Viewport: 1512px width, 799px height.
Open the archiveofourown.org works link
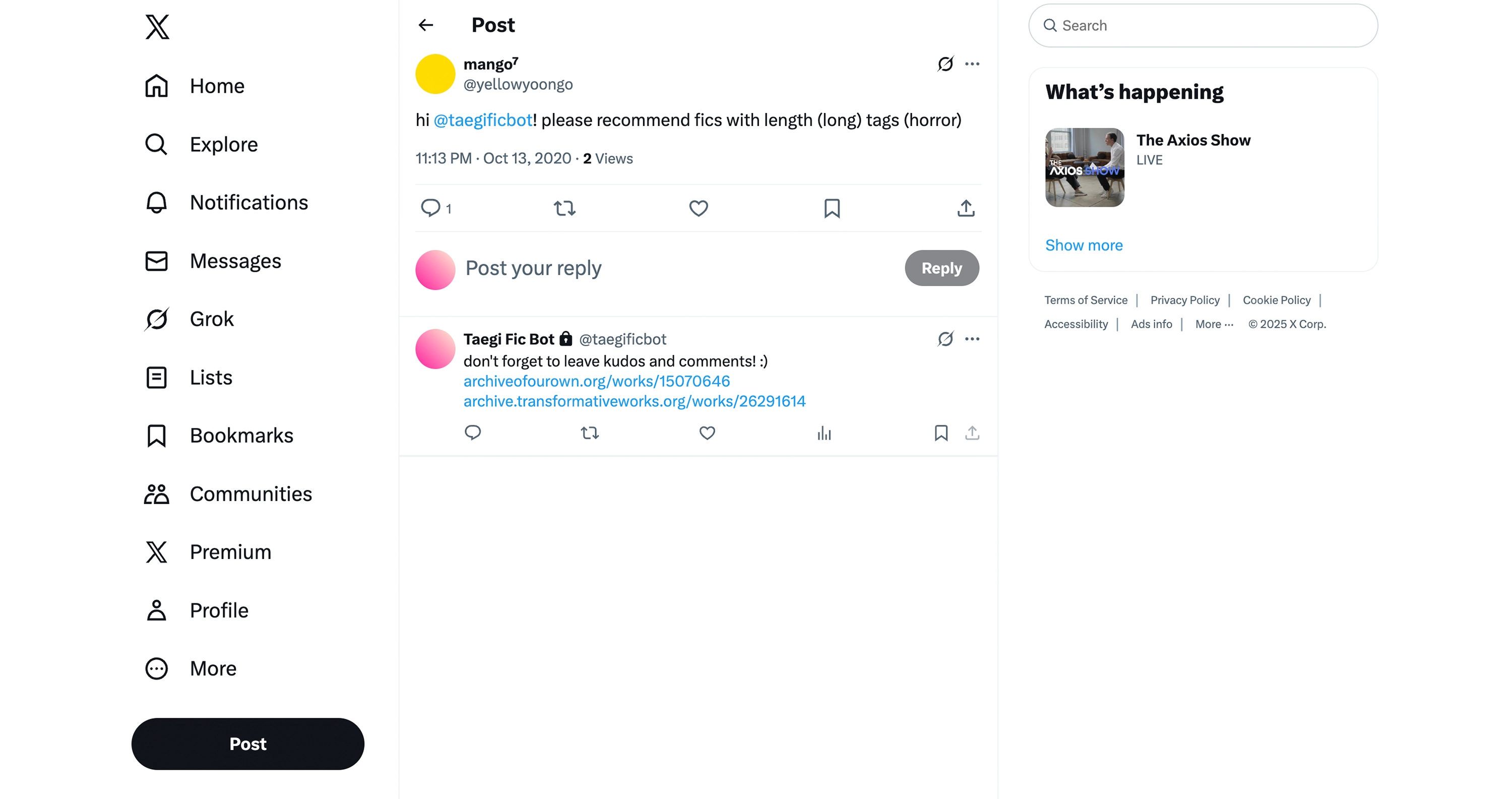[x=596, y=381]
